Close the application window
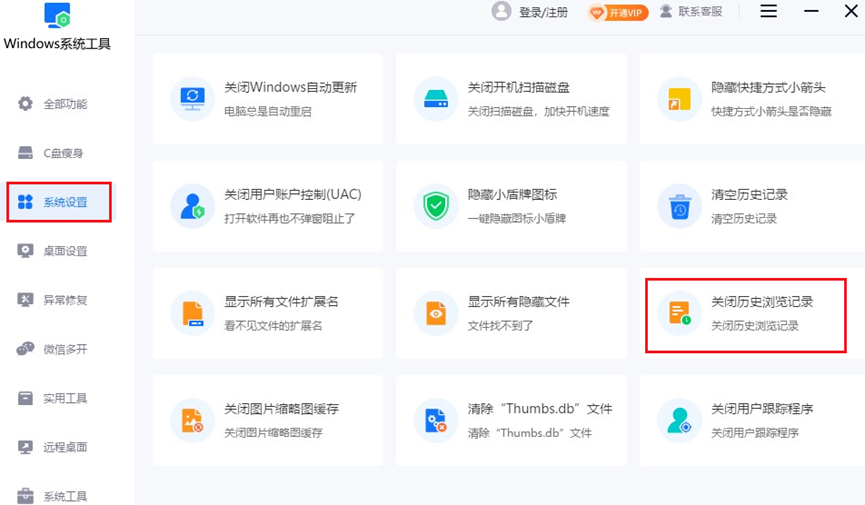The width and height of the screenshot is (865, 505). pos(851,11)
